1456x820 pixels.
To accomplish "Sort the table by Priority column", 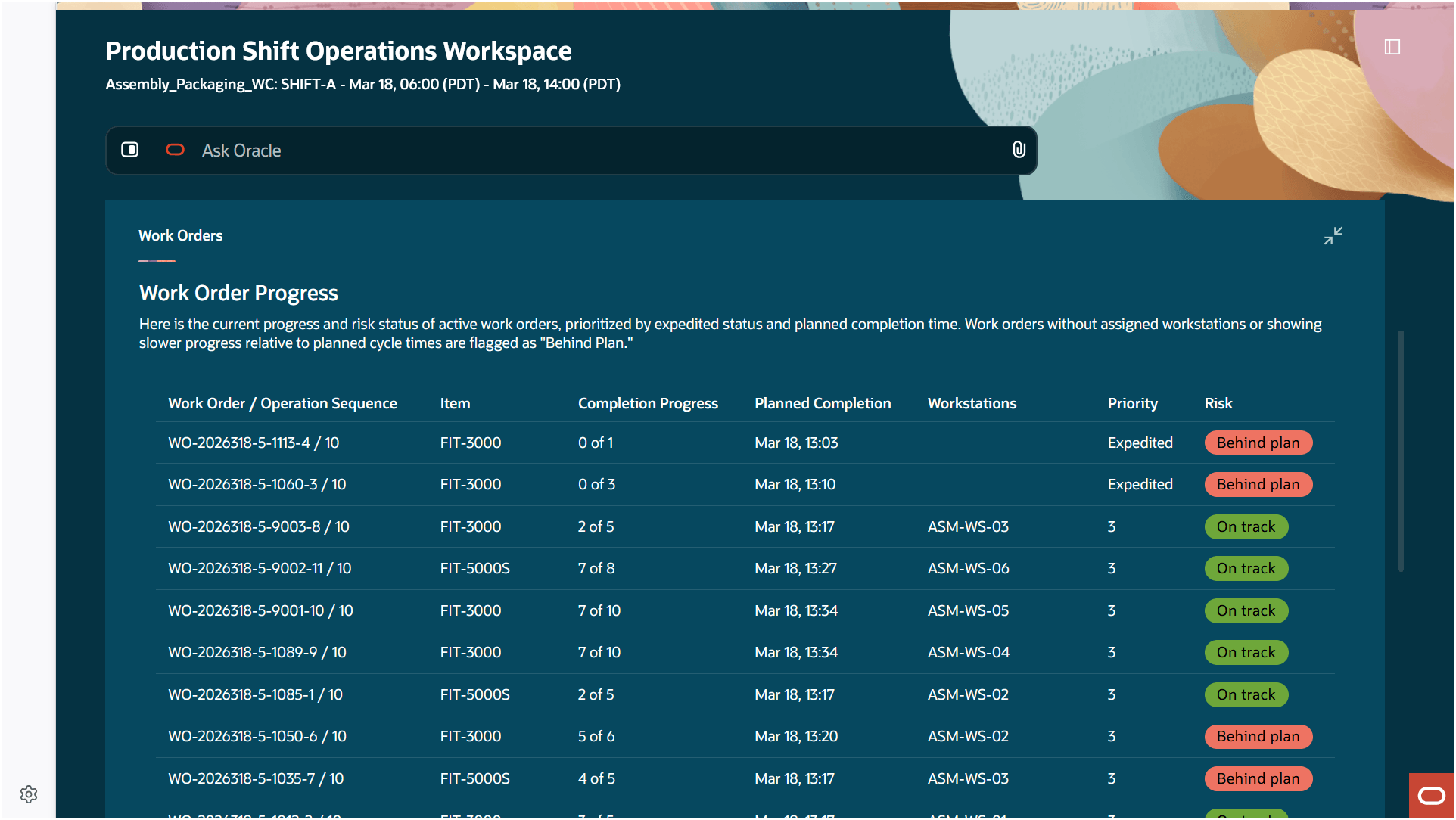I will click(x=1132, y=403).
